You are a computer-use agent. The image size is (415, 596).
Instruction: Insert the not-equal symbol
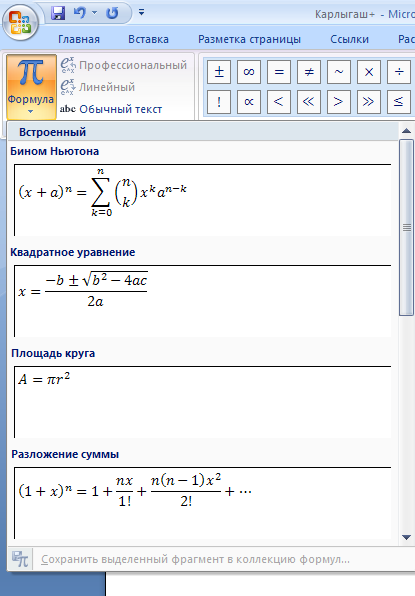(x=309, y=72)
